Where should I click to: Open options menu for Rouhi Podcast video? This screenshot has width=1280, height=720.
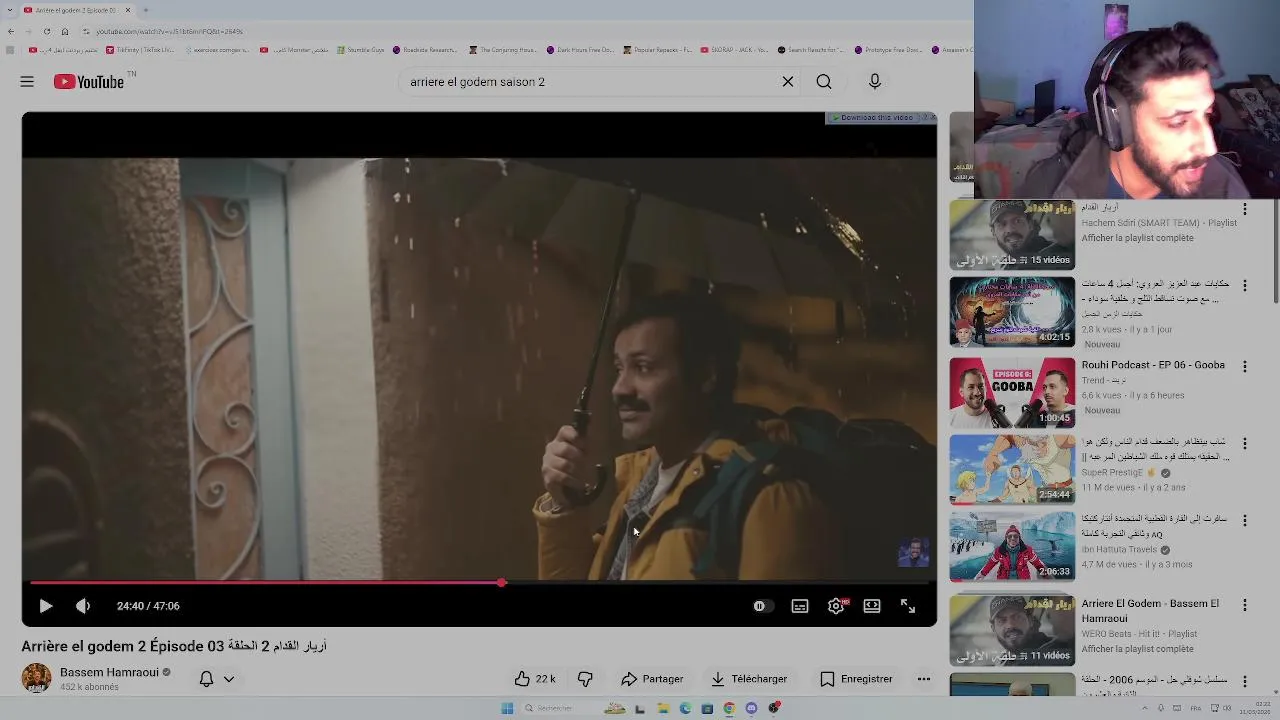[1245, 367]
